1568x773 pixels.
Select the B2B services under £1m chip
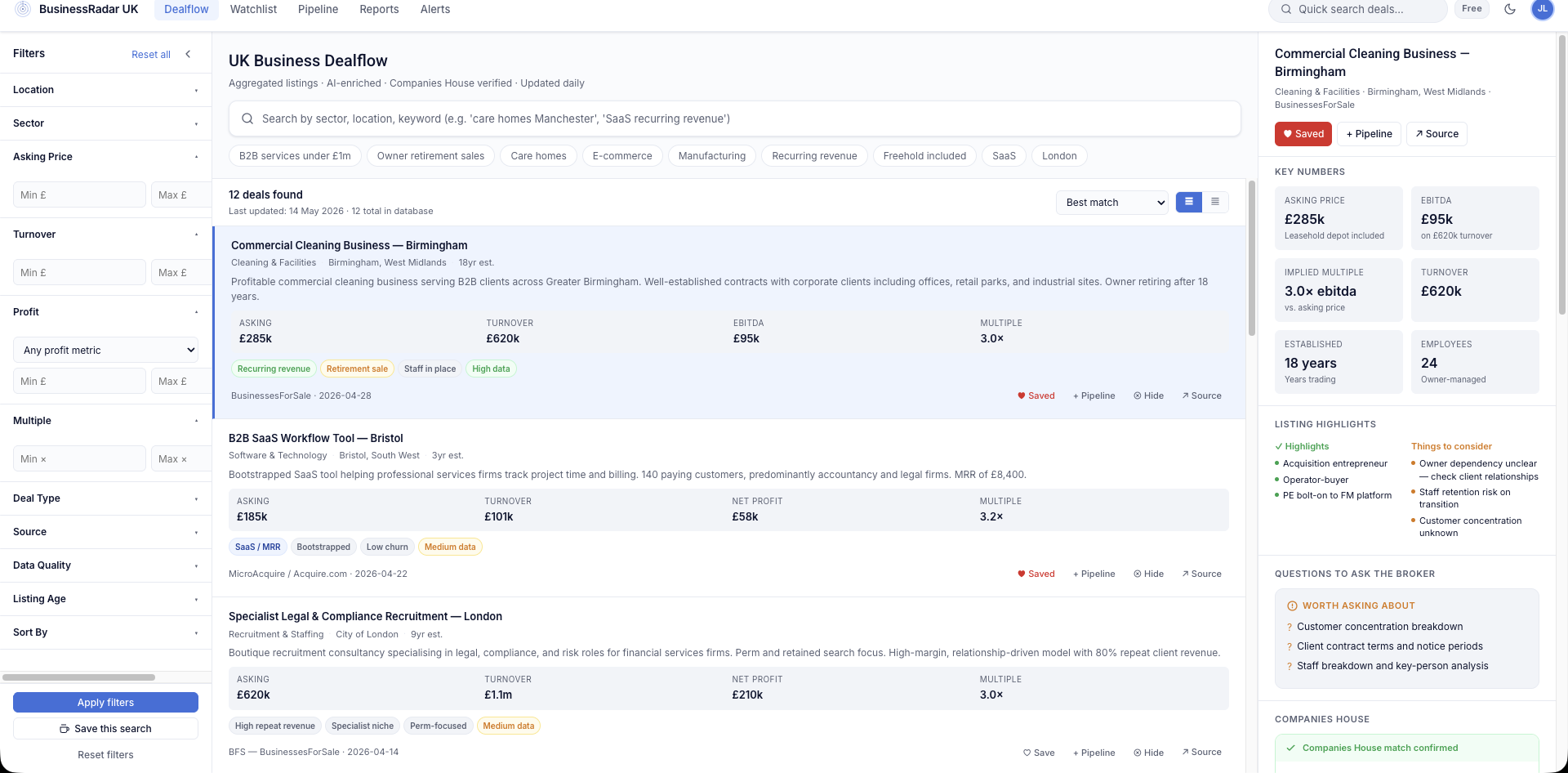[x=295, y=156]
